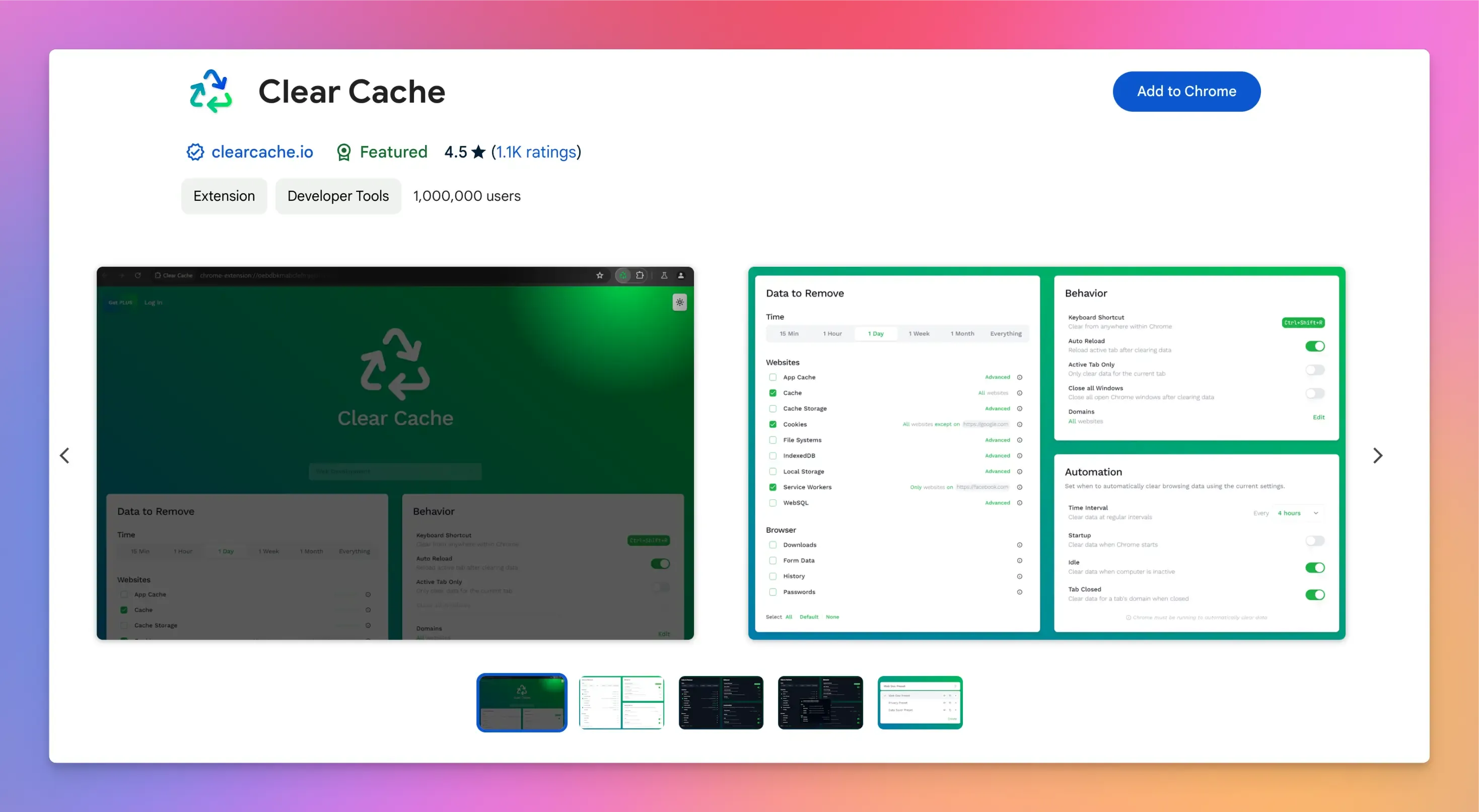
Task: Select the second screenshot thumbnail
Action: coord(620,701)
